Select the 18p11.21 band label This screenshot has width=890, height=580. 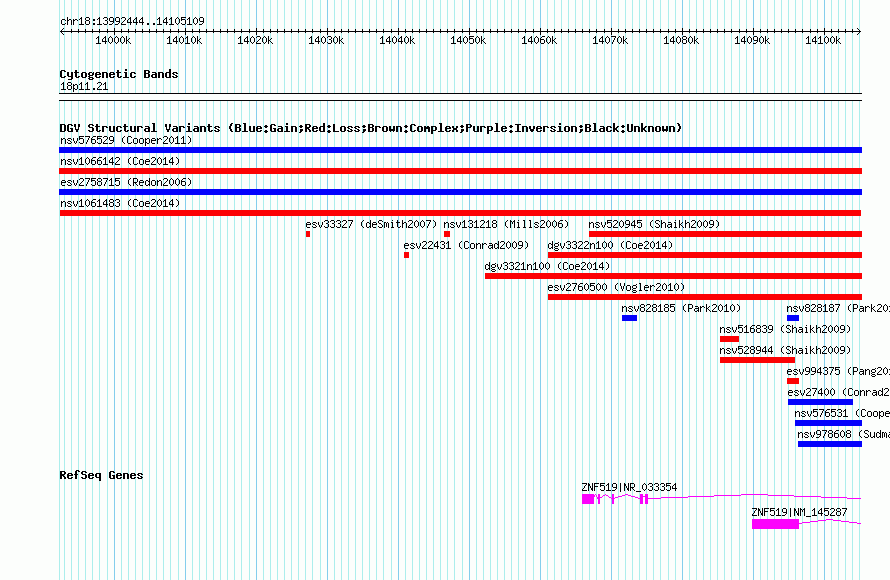coord(84,86)
